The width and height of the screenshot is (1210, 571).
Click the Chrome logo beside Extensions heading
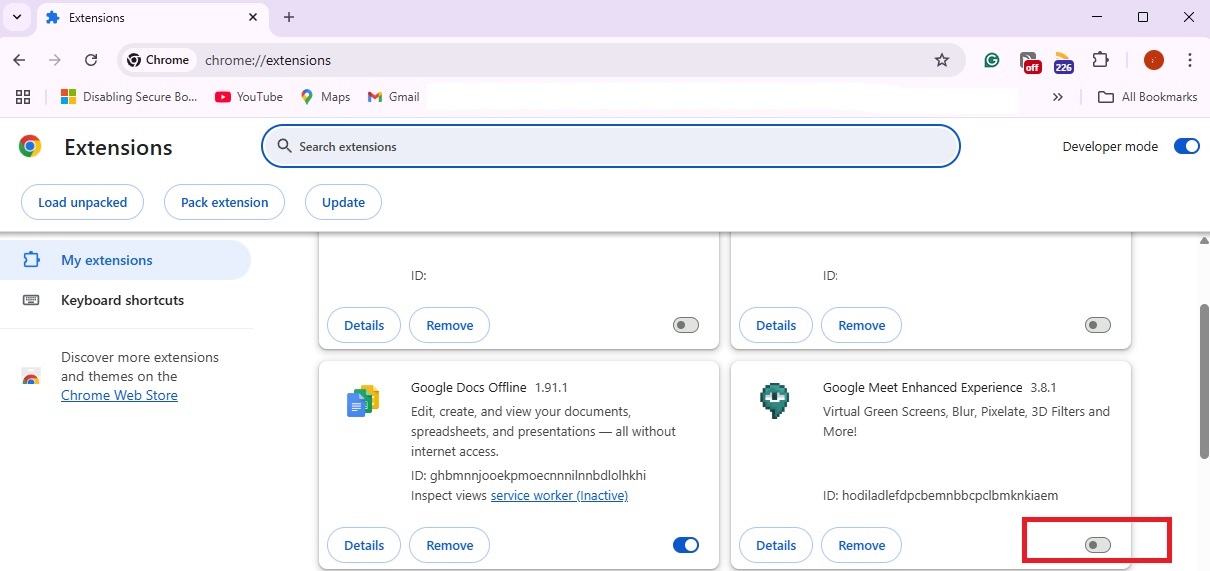click(30, 147)
